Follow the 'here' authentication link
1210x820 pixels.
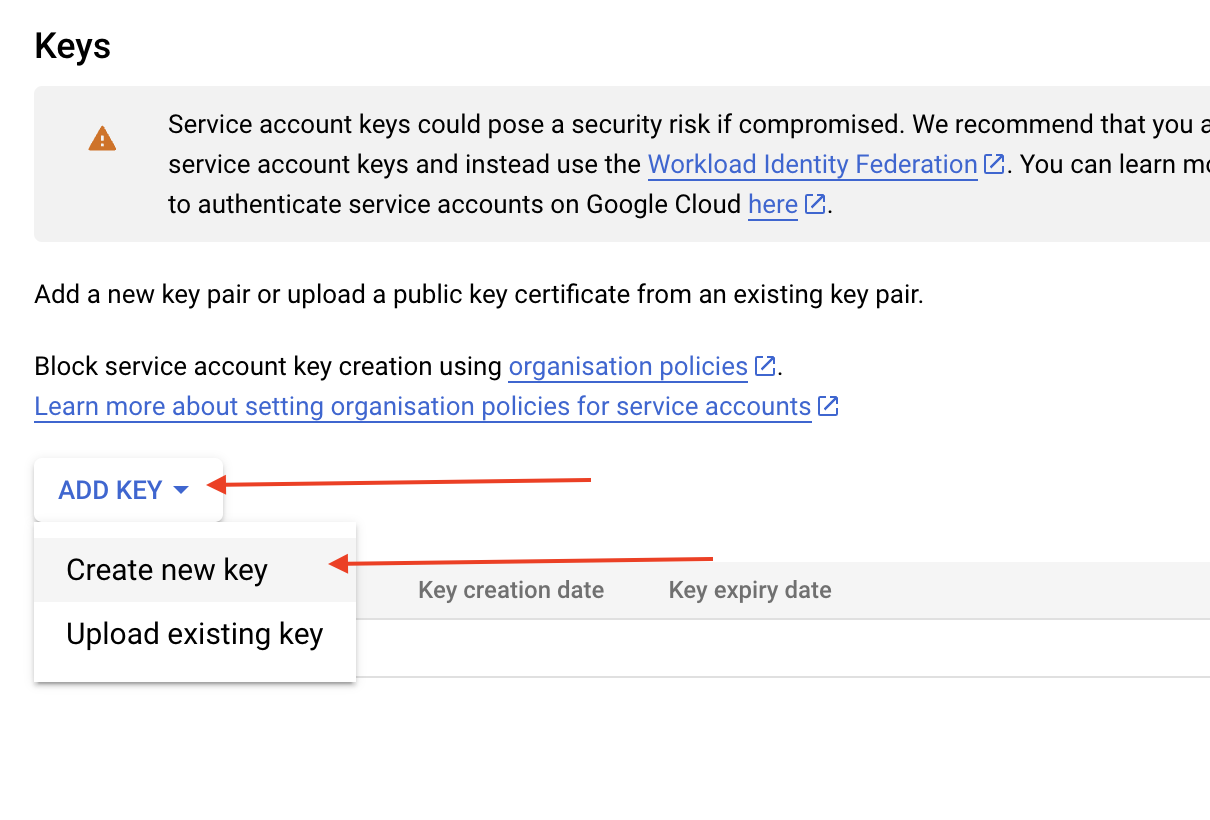(772, 205)
